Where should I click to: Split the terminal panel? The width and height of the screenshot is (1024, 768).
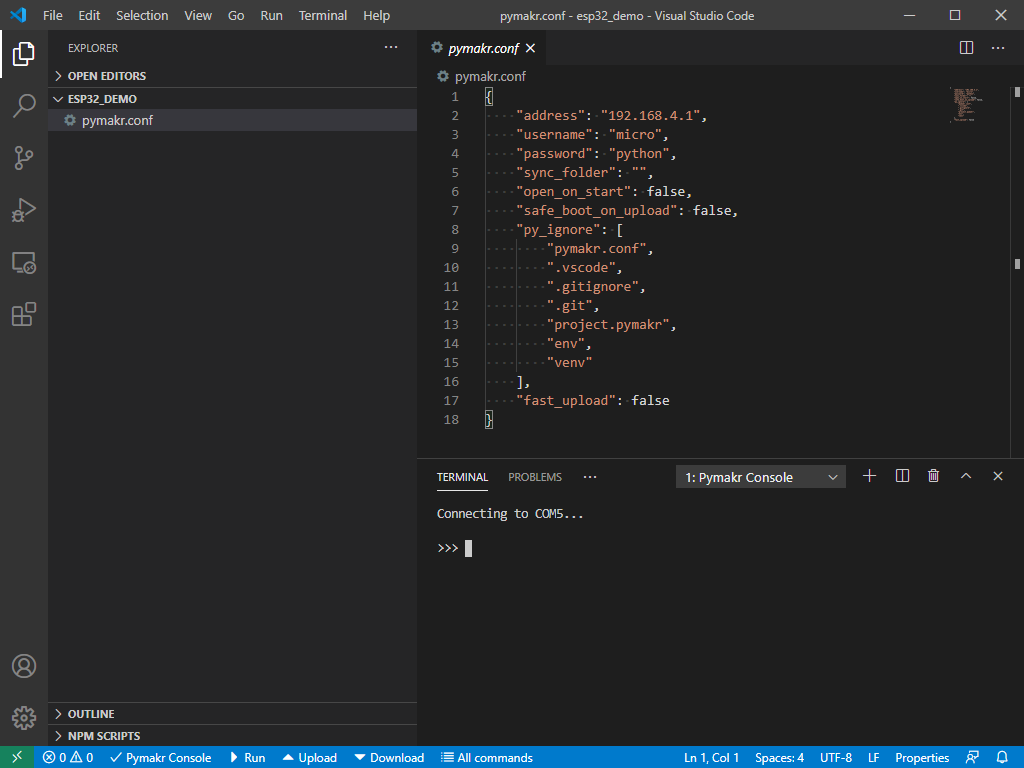(x=902, y=477)
